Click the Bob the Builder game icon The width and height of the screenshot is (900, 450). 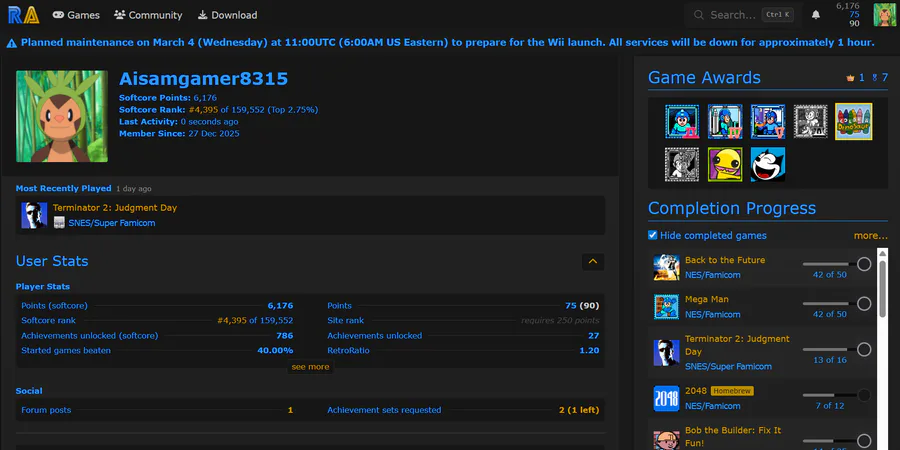pyautogui.click(x=666, y=440)
